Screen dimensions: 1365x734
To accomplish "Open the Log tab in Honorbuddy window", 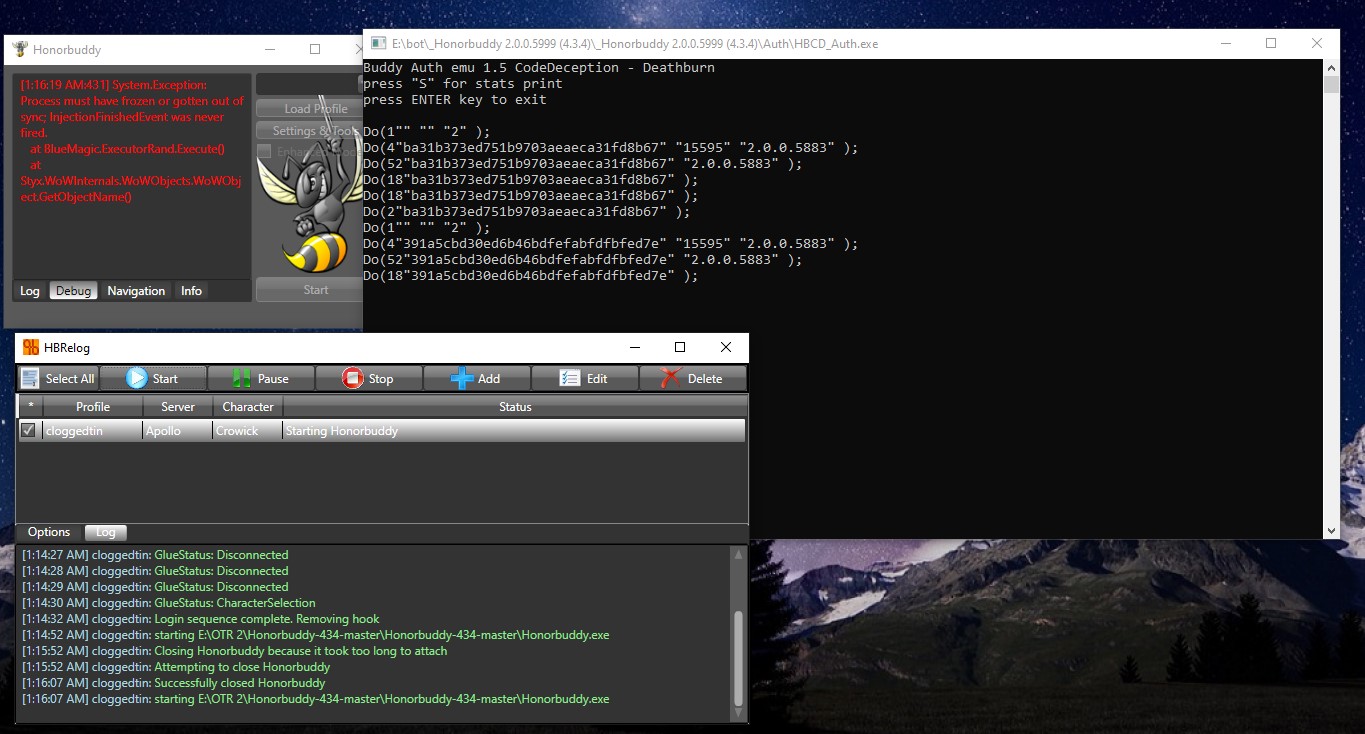I will pos(30,291).
